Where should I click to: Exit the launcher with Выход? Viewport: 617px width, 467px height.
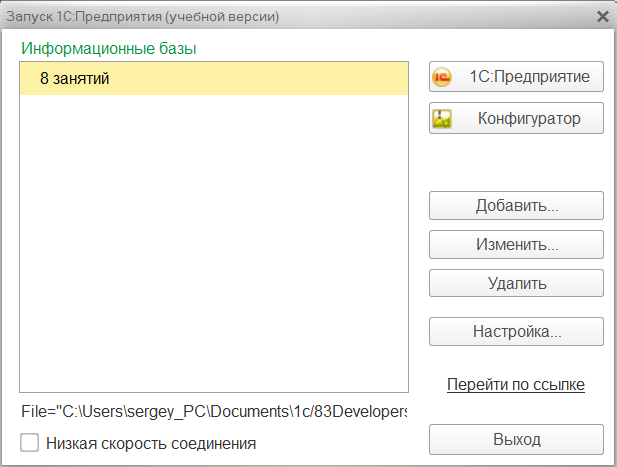(516, 439)
